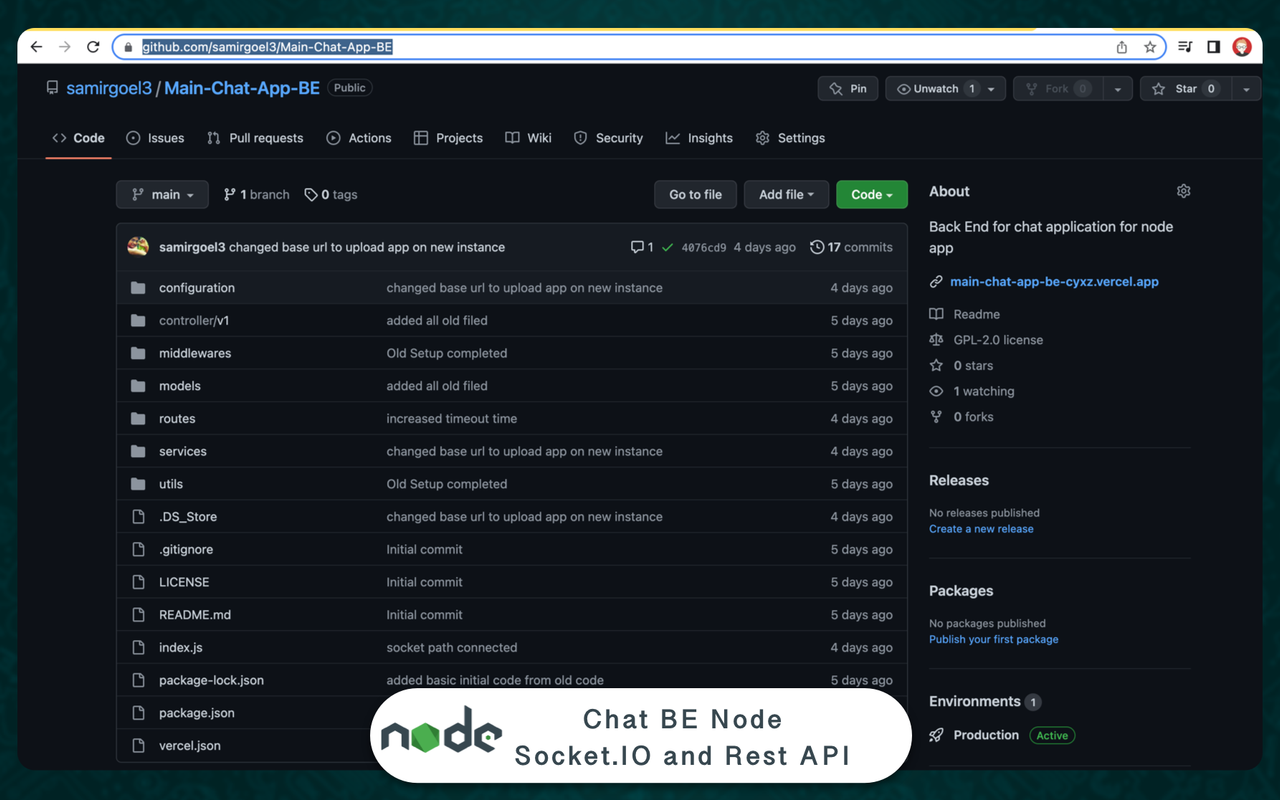Image resolution: width=1280 pixels, height=800 pixels.
Task: Click the index.js file icon
Action: (x=138, y=648)
